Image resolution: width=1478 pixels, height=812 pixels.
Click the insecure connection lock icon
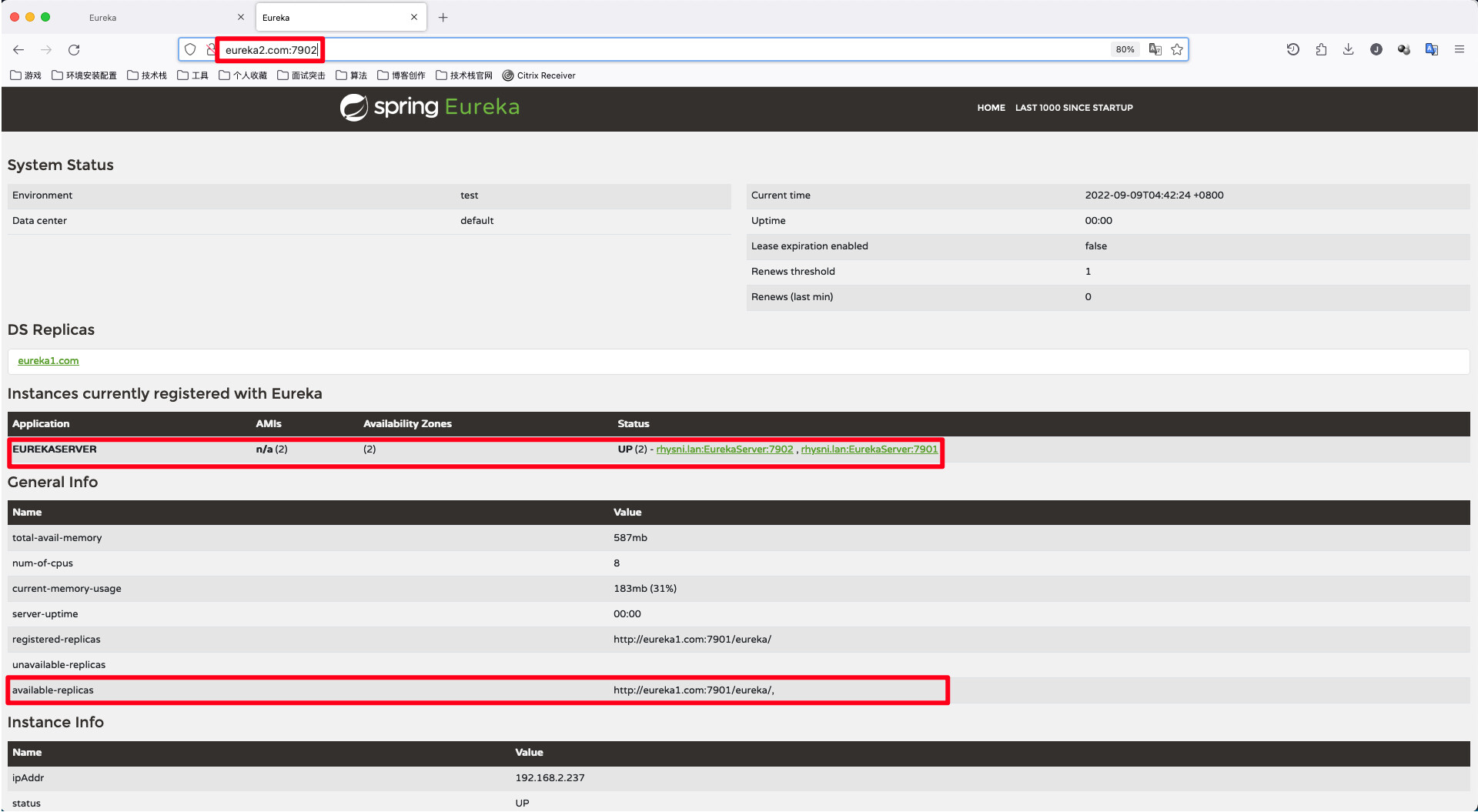pos(211,50)
